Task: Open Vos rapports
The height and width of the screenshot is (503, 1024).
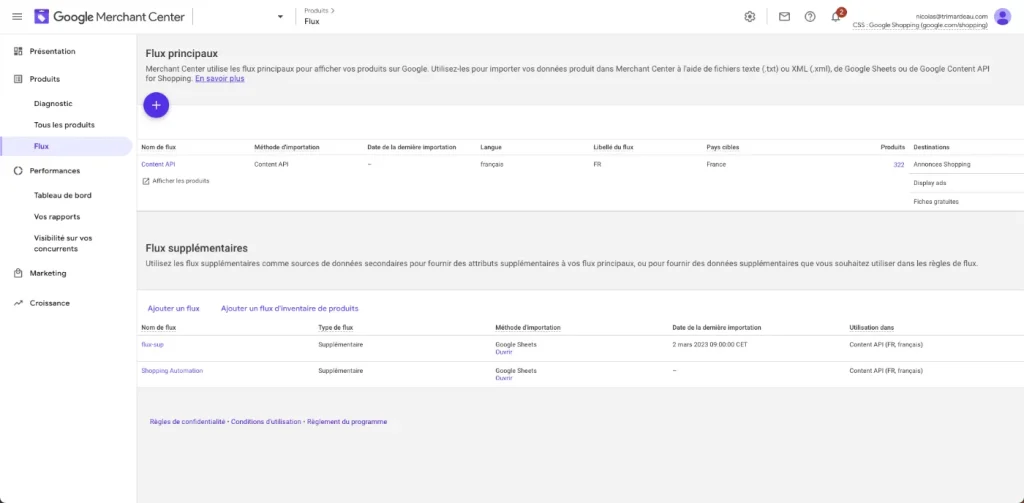Action: coord(57,216)
